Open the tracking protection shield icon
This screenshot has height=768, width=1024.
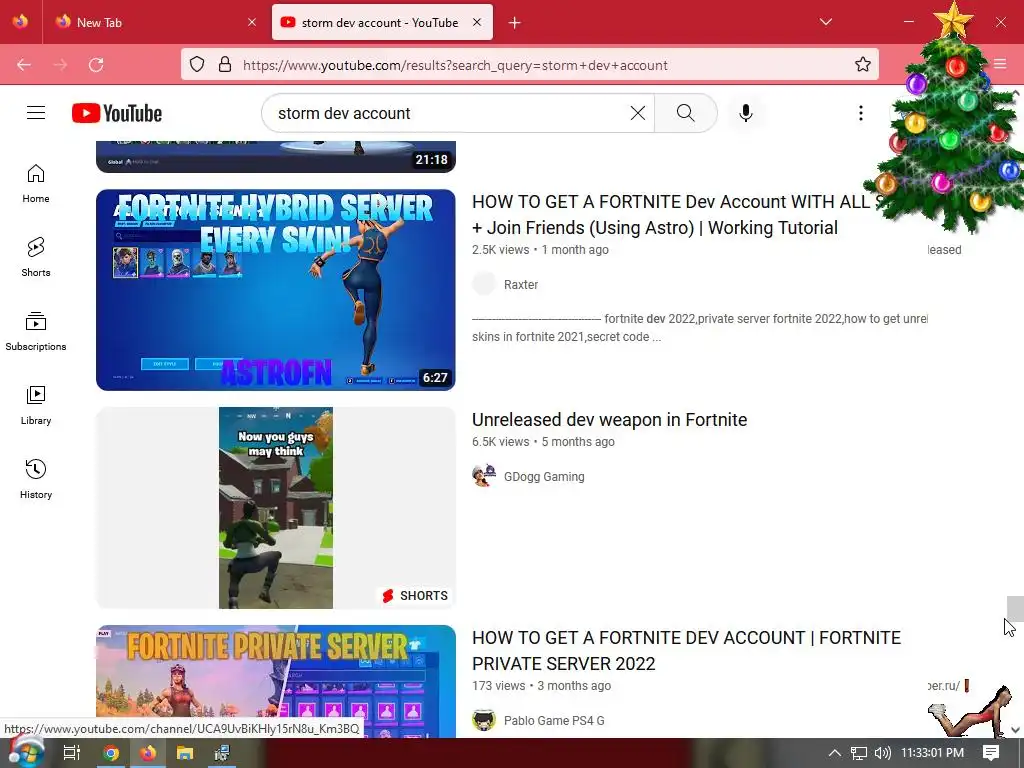(x=197, y=65)
